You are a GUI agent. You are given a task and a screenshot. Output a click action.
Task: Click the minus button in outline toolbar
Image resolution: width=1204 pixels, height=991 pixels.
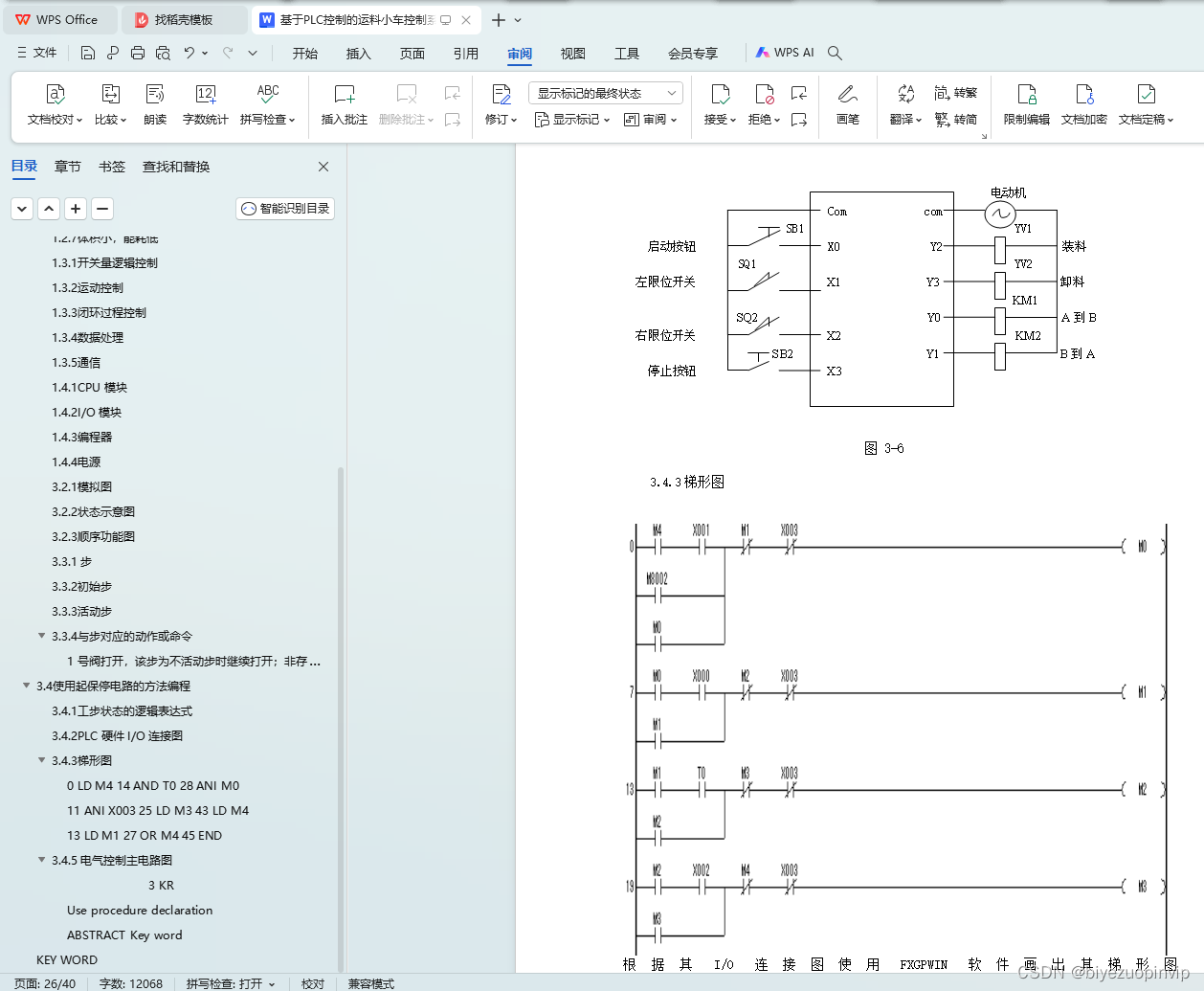(102, 208)
